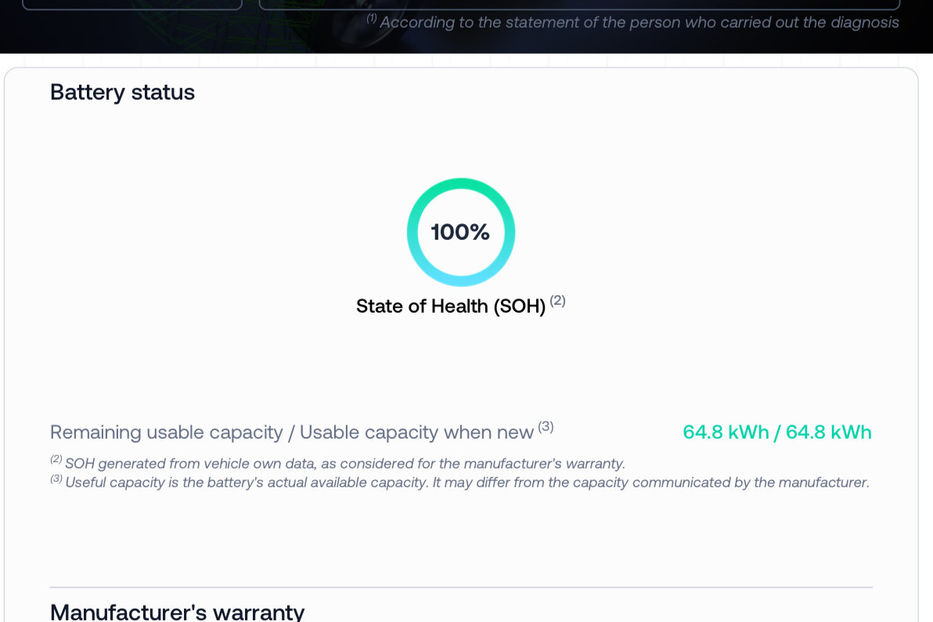Click marker (3) starting the Useful capacity footnote
This screenshot has width=933, height=622.
pyautogui.click(x=56, y=479)
